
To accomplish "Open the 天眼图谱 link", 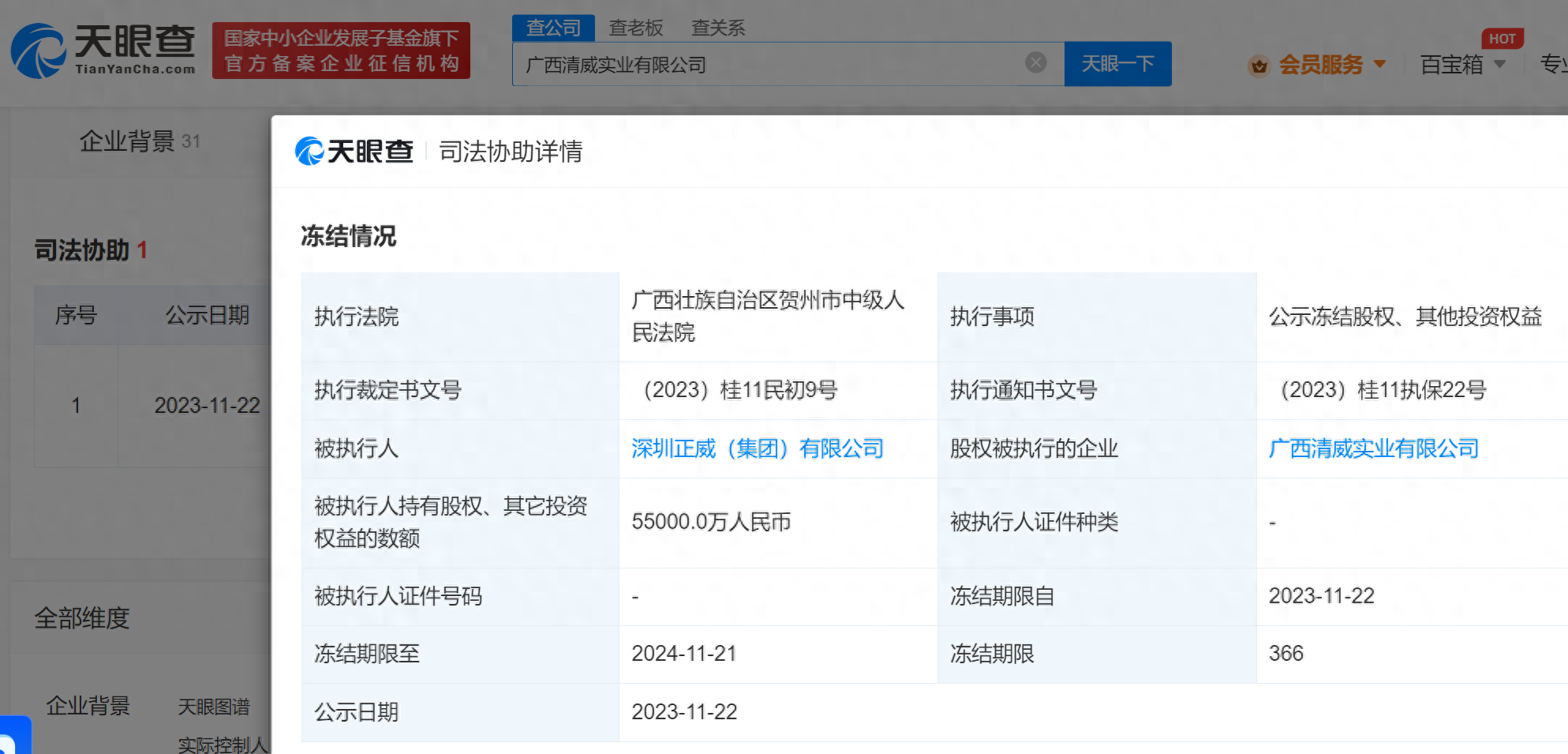I will (x=213, y=707).
